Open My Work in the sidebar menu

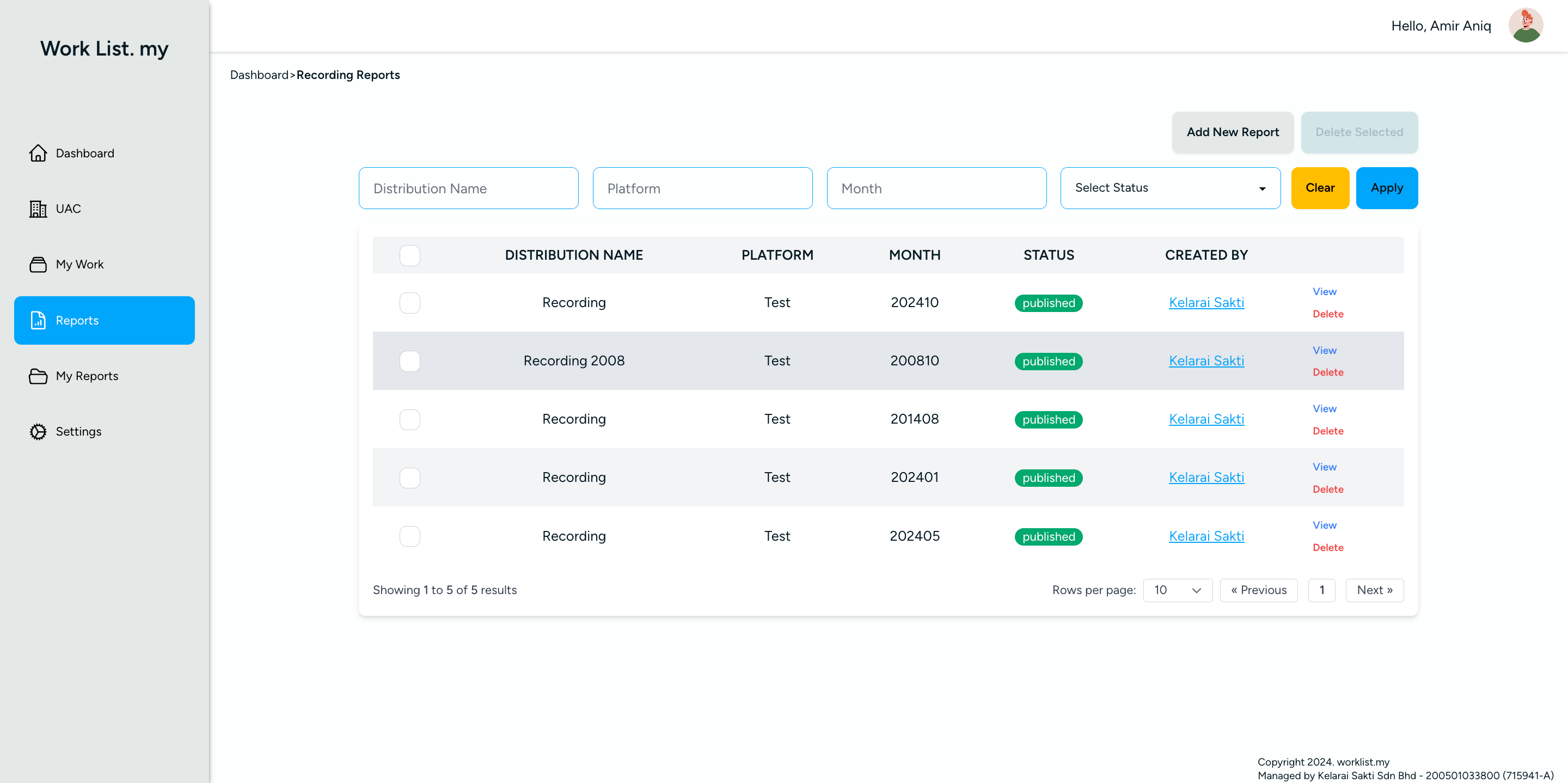coord(104,264)
